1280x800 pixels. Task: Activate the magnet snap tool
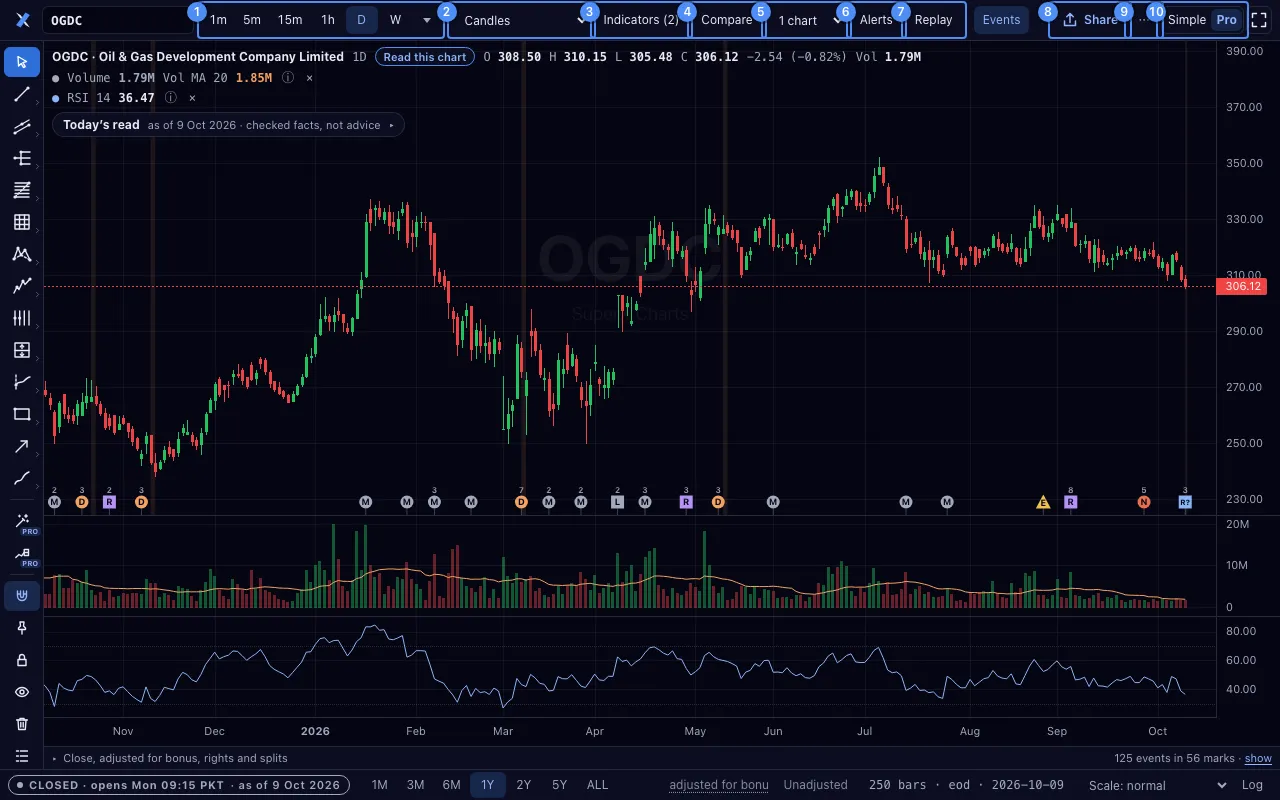(22, 596)
